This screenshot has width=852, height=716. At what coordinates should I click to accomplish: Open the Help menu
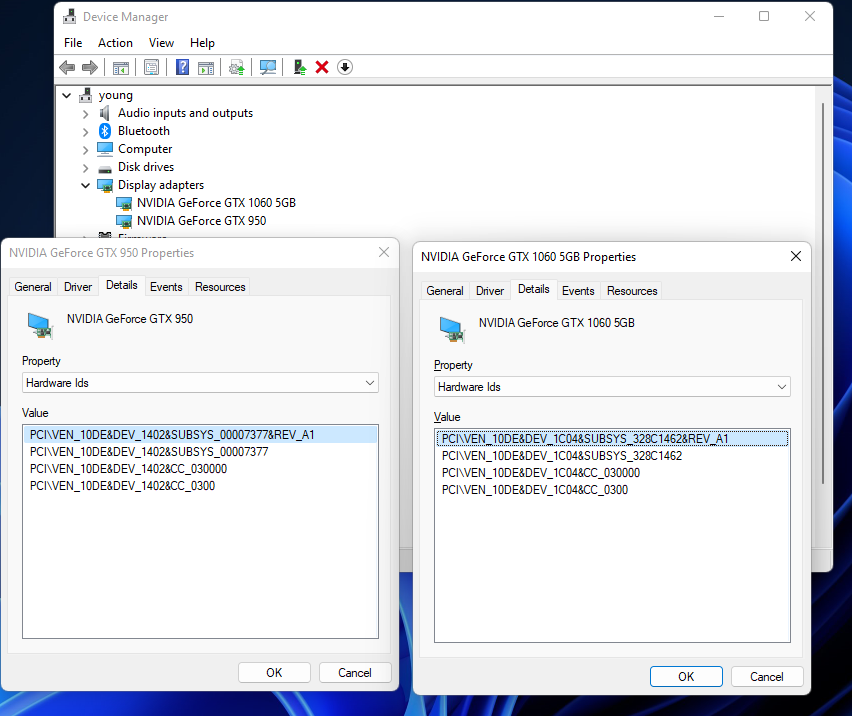coord(202,43)
